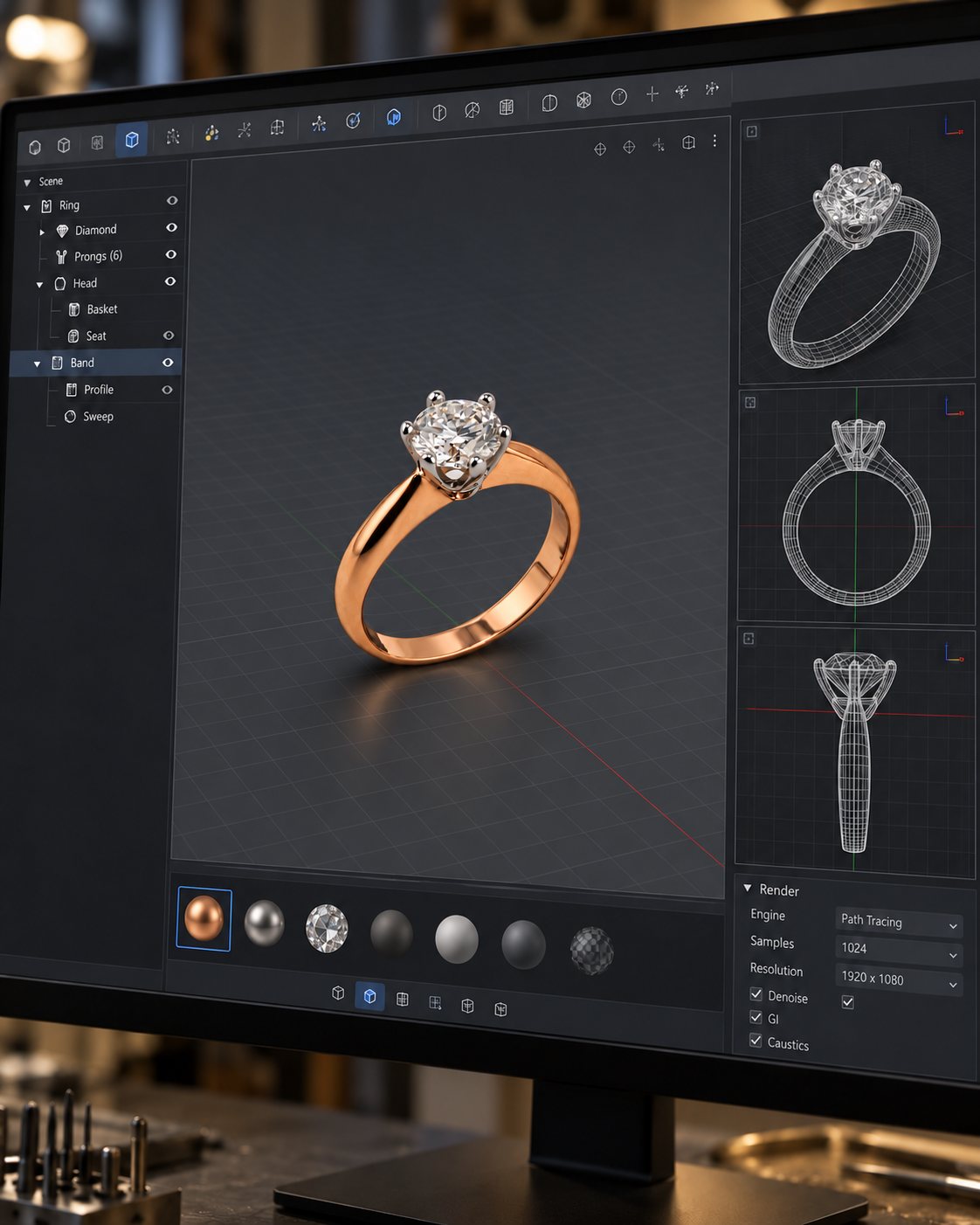Image resolution: width=980 pixels, height=1225 pixels.
Task: Collapse the Render panel section
Action: 748,889
